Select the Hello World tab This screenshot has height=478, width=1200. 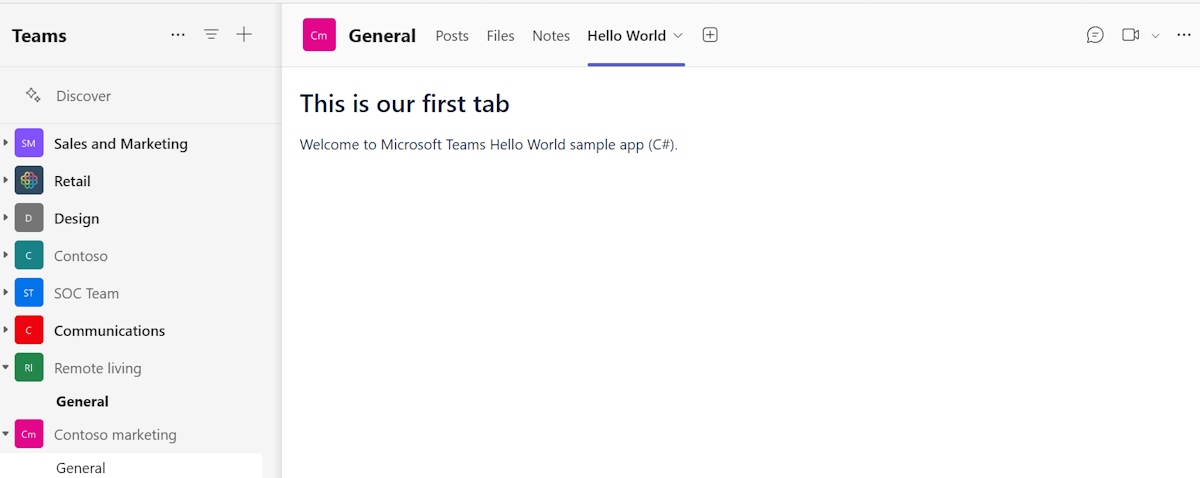click(626, 35)
